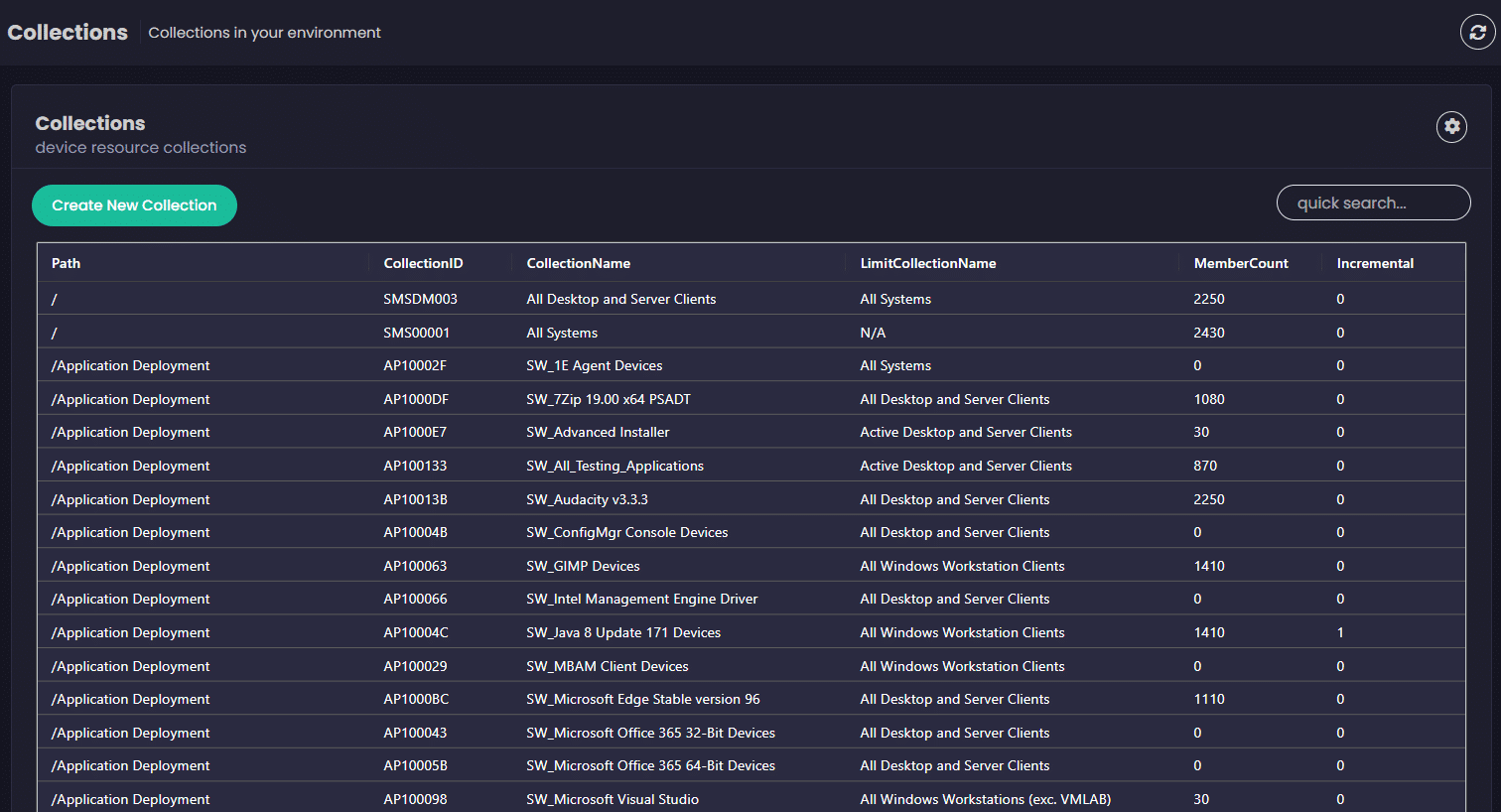Image resolution: width=1501 pixels, height=812 pixels.
Task: Select the SW_7Zip 19.00 x64 PSADT row
Action: click(608, 399)
